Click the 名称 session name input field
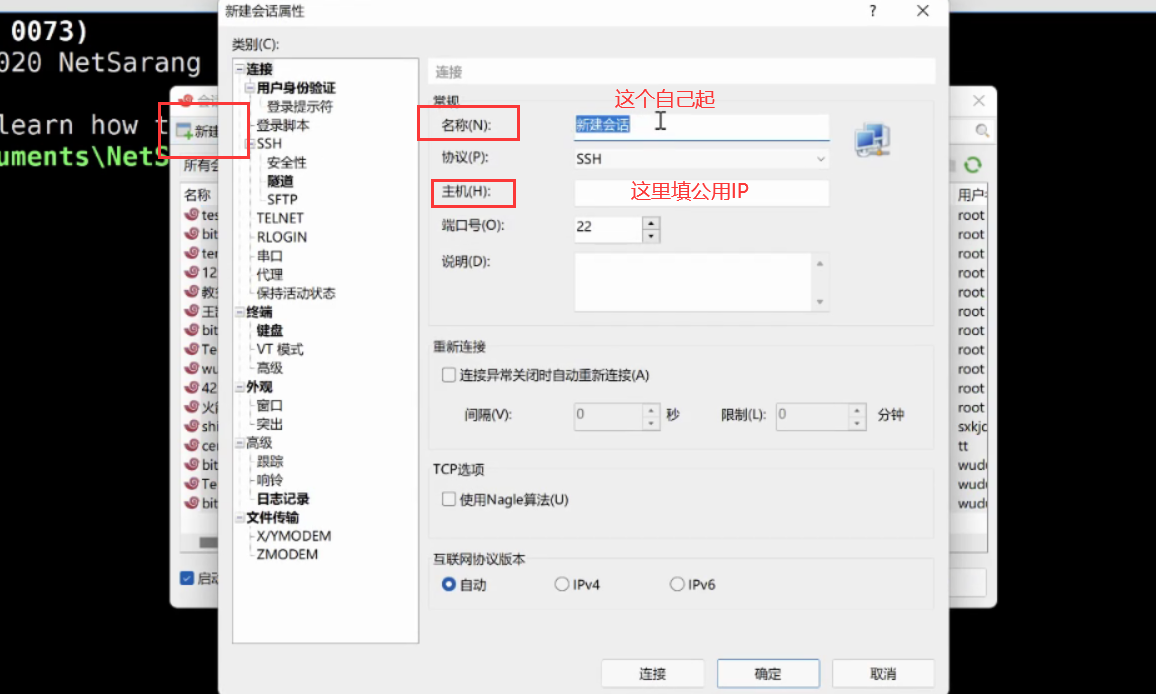This screenshot has width=1156, height=694. 701,125
